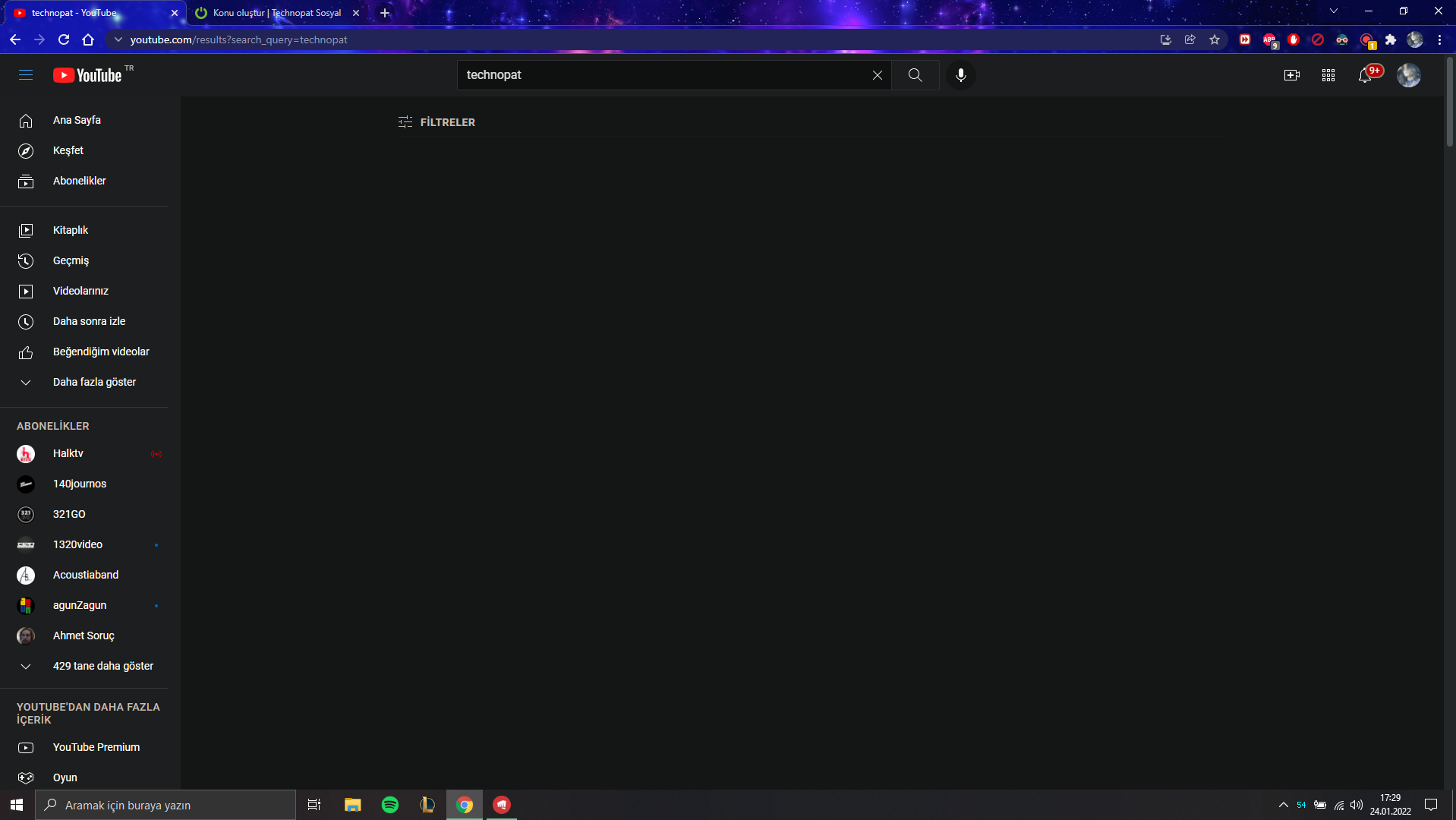Viewport: 1456px width, 820px height.
Task: Open Videolarınız in the sidebar
Action: [x=84, y=291]
